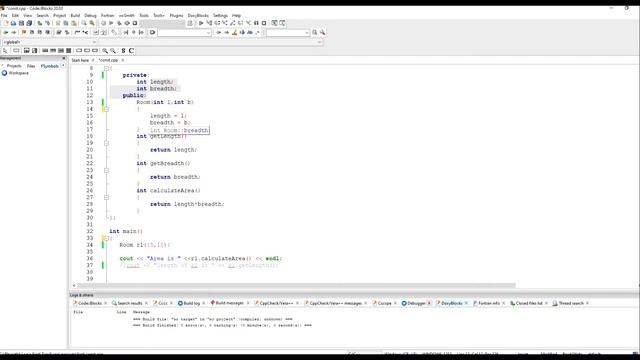Pause the debugger with Break icon
This screenshot has width=640, height=360.
(256, 23)
